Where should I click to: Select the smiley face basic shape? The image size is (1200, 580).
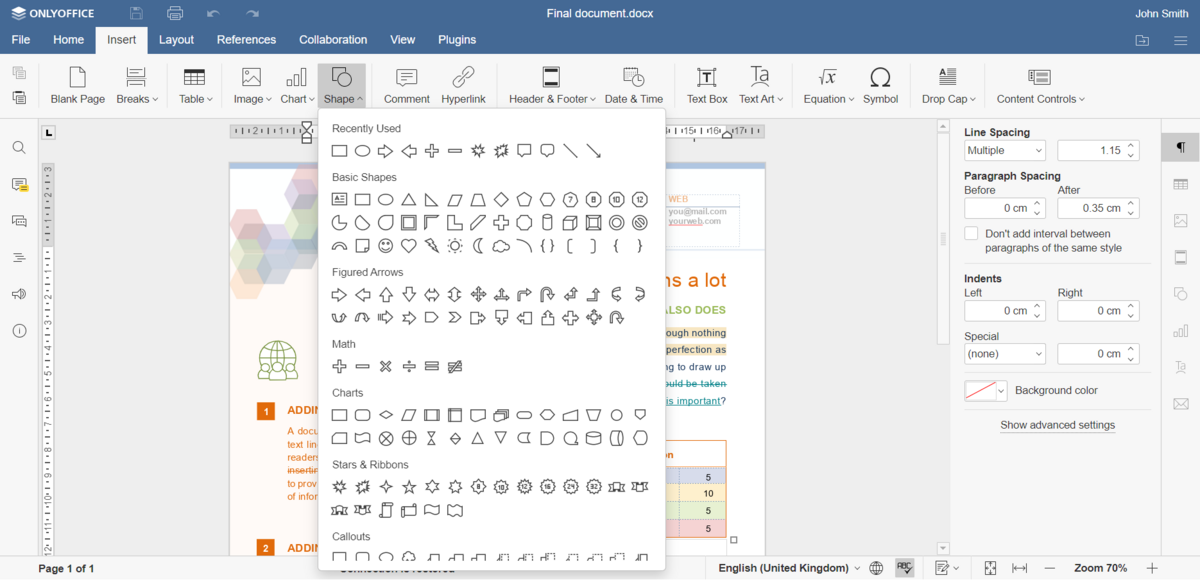(x=385, y=246)
